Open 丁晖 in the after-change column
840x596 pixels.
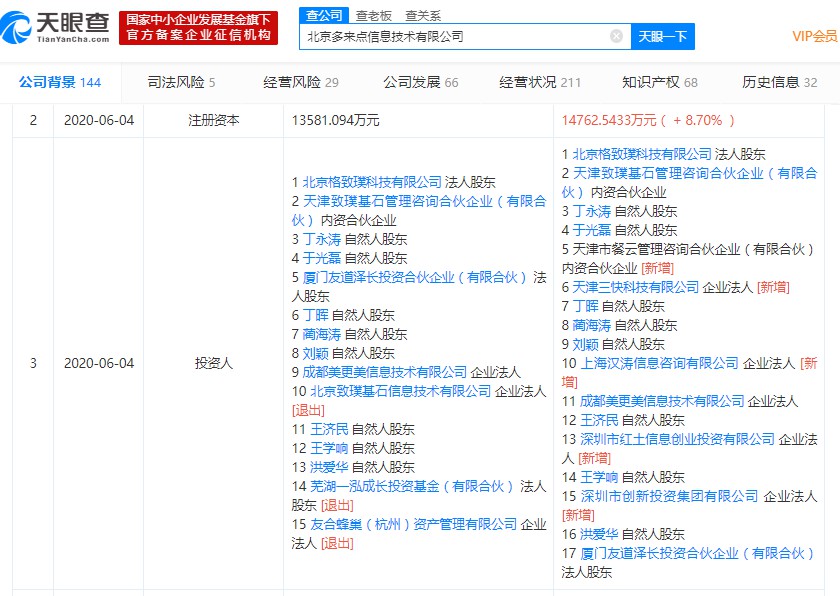[x=585, y=306]
